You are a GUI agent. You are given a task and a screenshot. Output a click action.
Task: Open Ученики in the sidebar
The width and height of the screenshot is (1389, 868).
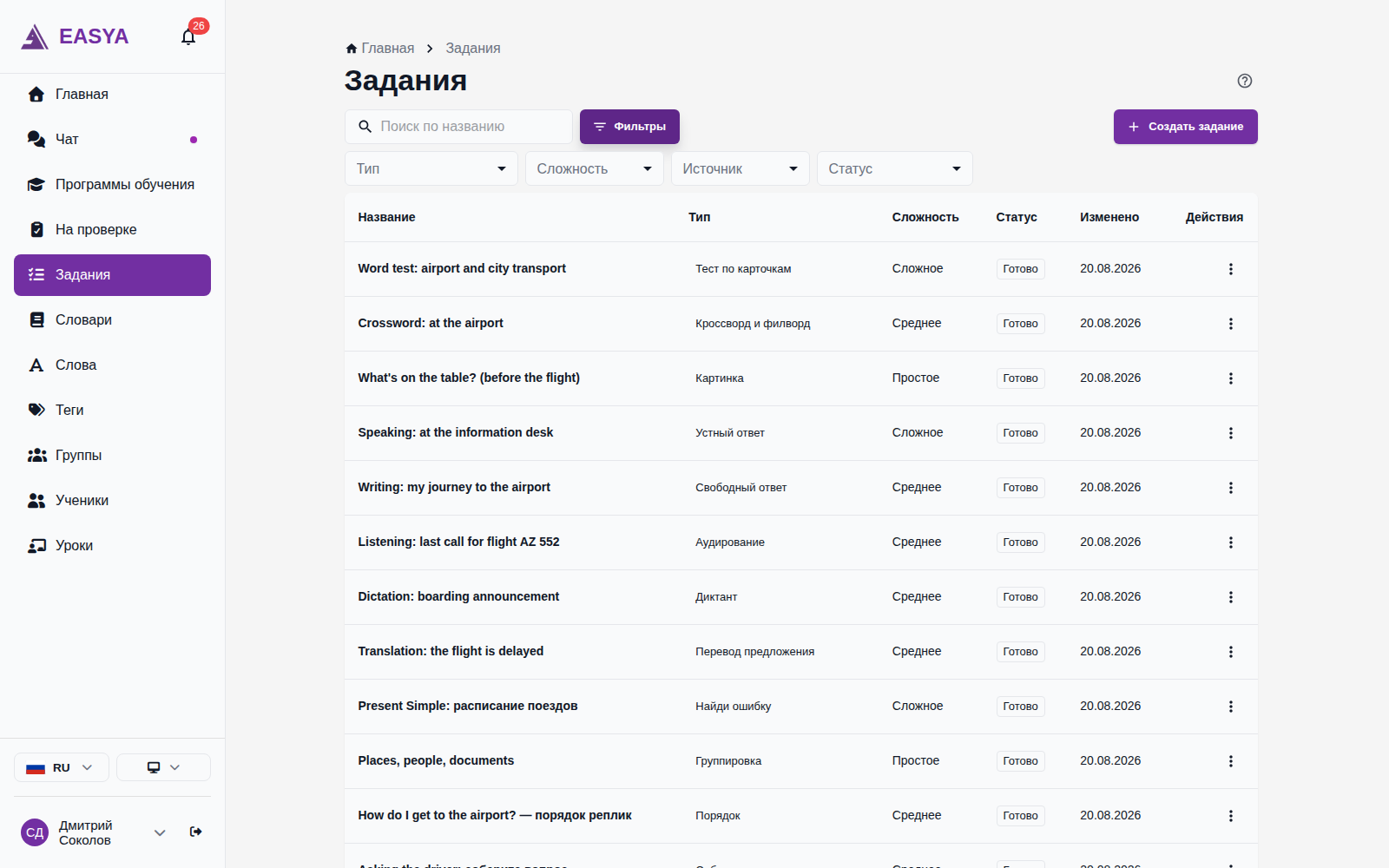pyautogui.click(x=112, y=501)
